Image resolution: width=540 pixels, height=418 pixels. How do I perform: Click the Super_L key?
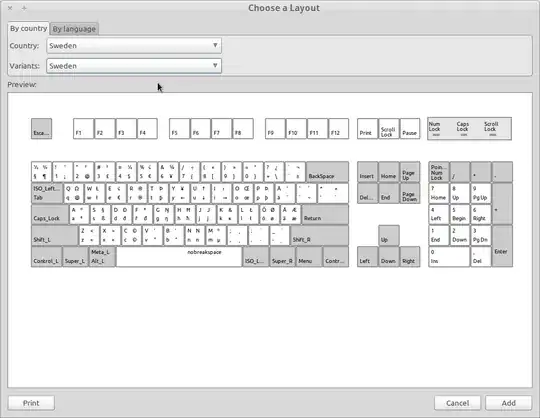tap(75, 257)
